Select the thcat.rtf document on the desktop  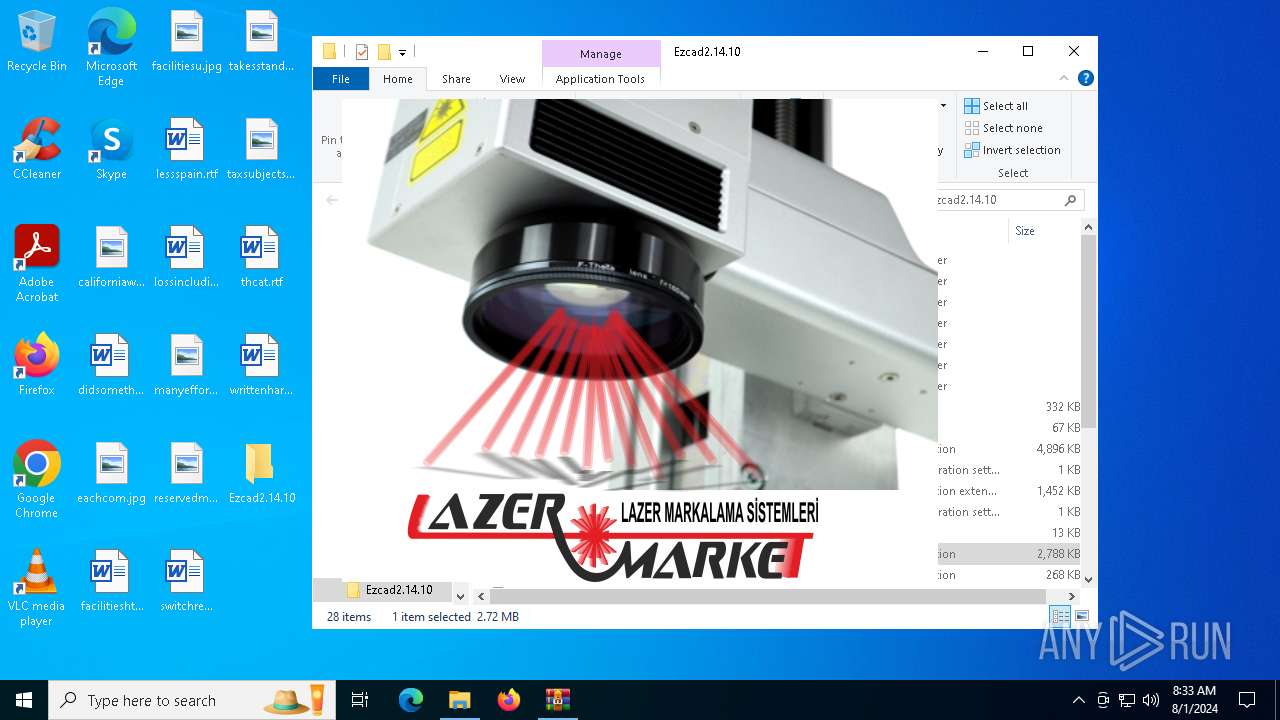tap(261, 257)
